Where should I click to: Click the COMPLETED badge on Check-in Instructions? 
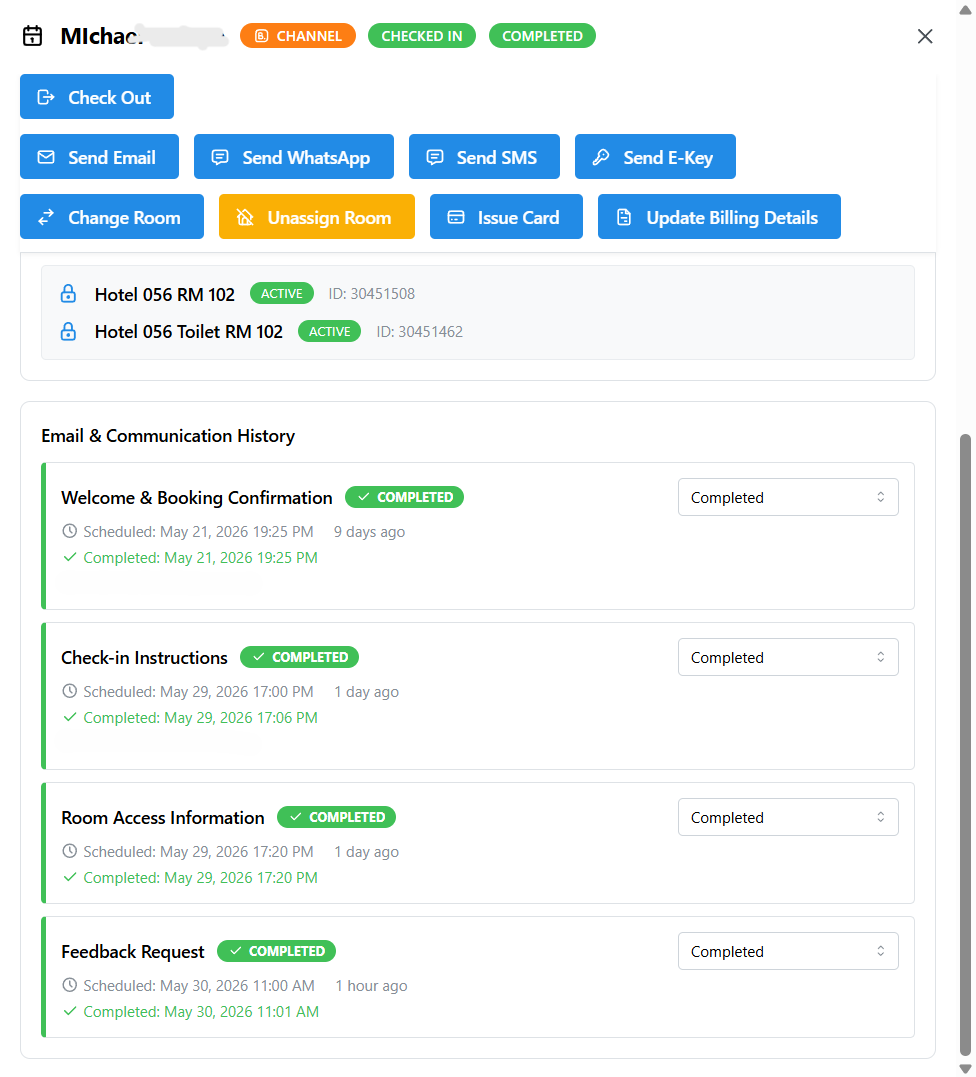click(x=299, y=657)
